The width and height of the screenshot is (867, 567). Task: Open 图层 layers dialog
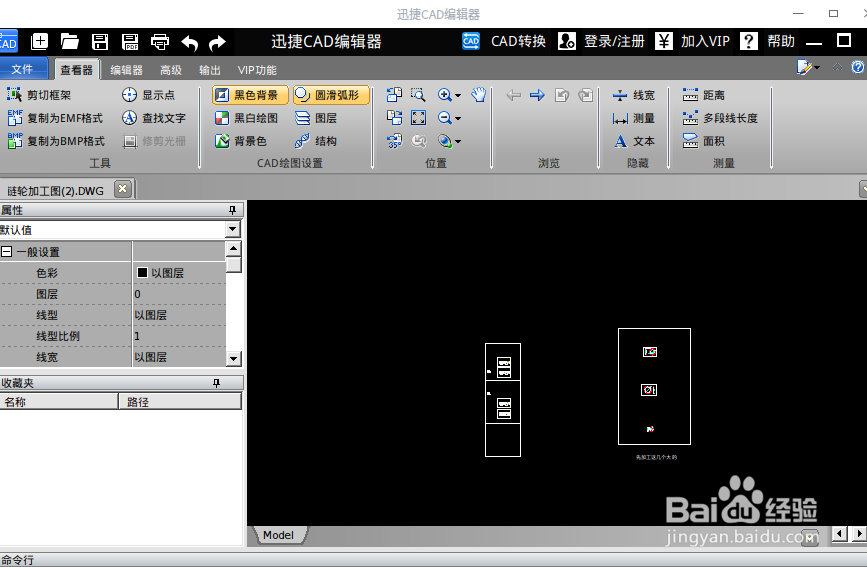click(316, 118)
